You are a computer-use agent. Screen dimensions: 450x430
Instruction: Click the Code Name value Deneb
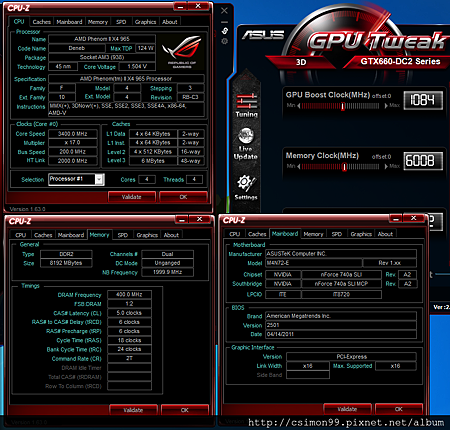[x=77, y=48]
